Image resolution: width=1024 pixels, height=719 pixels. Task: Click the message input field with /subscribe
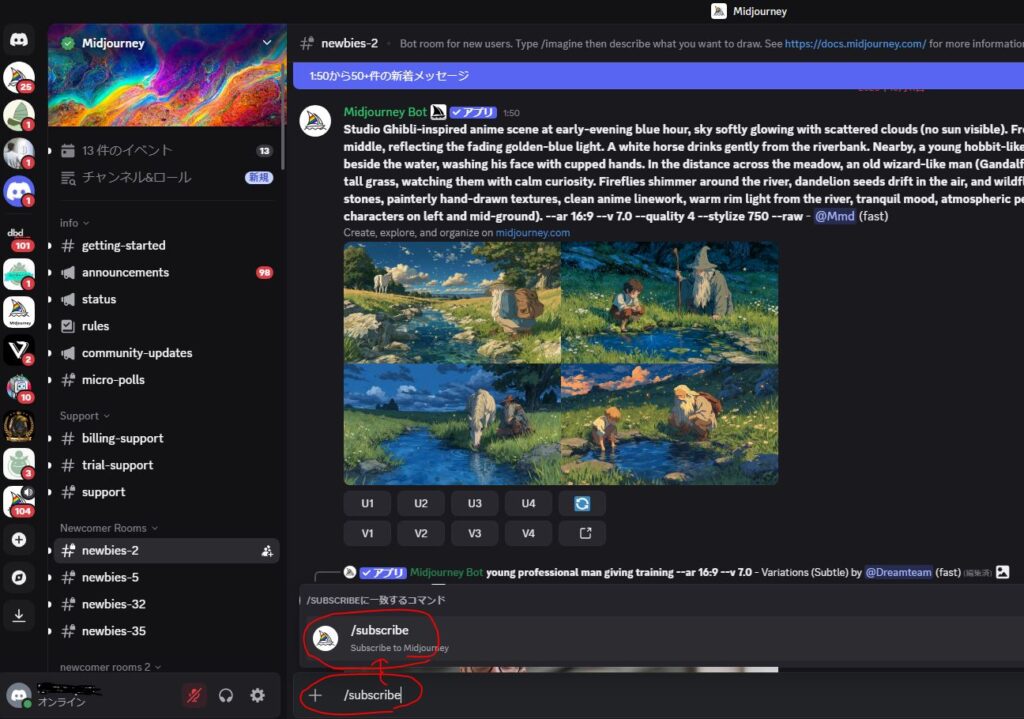[600, 695]
